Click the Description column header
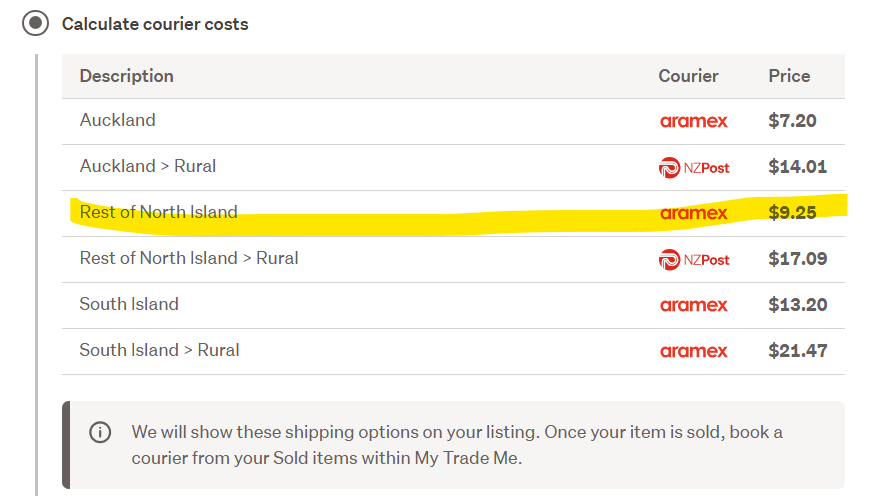 126,76
